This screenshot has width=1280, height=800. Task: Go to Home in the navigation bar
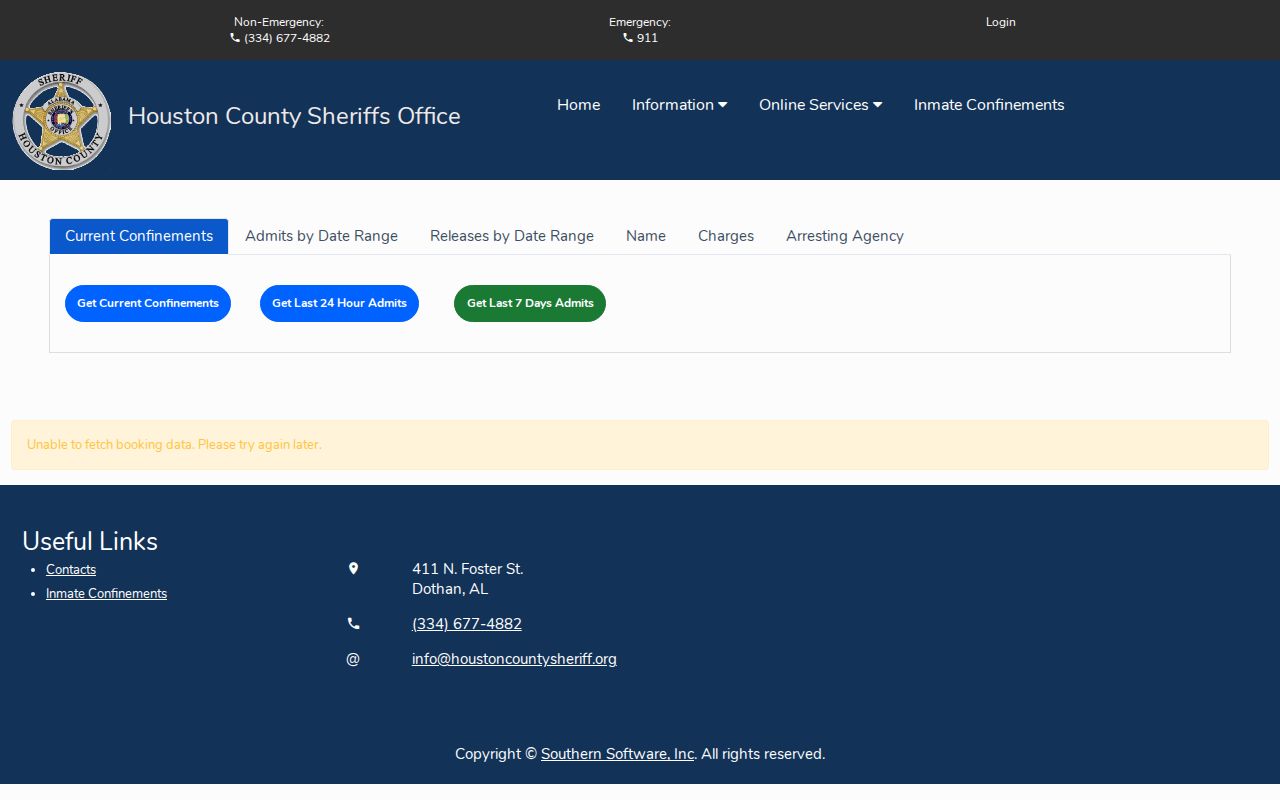click(x=578, y=105)
